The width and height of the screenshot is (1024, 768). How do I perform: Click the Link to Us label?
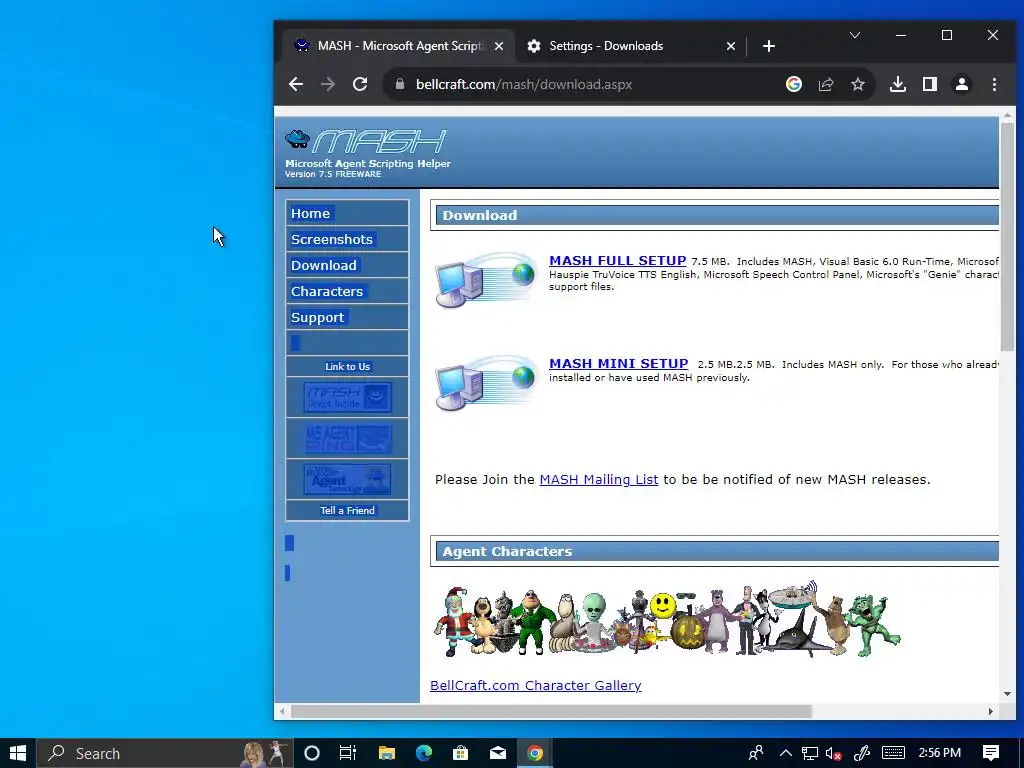pos(347,366)
